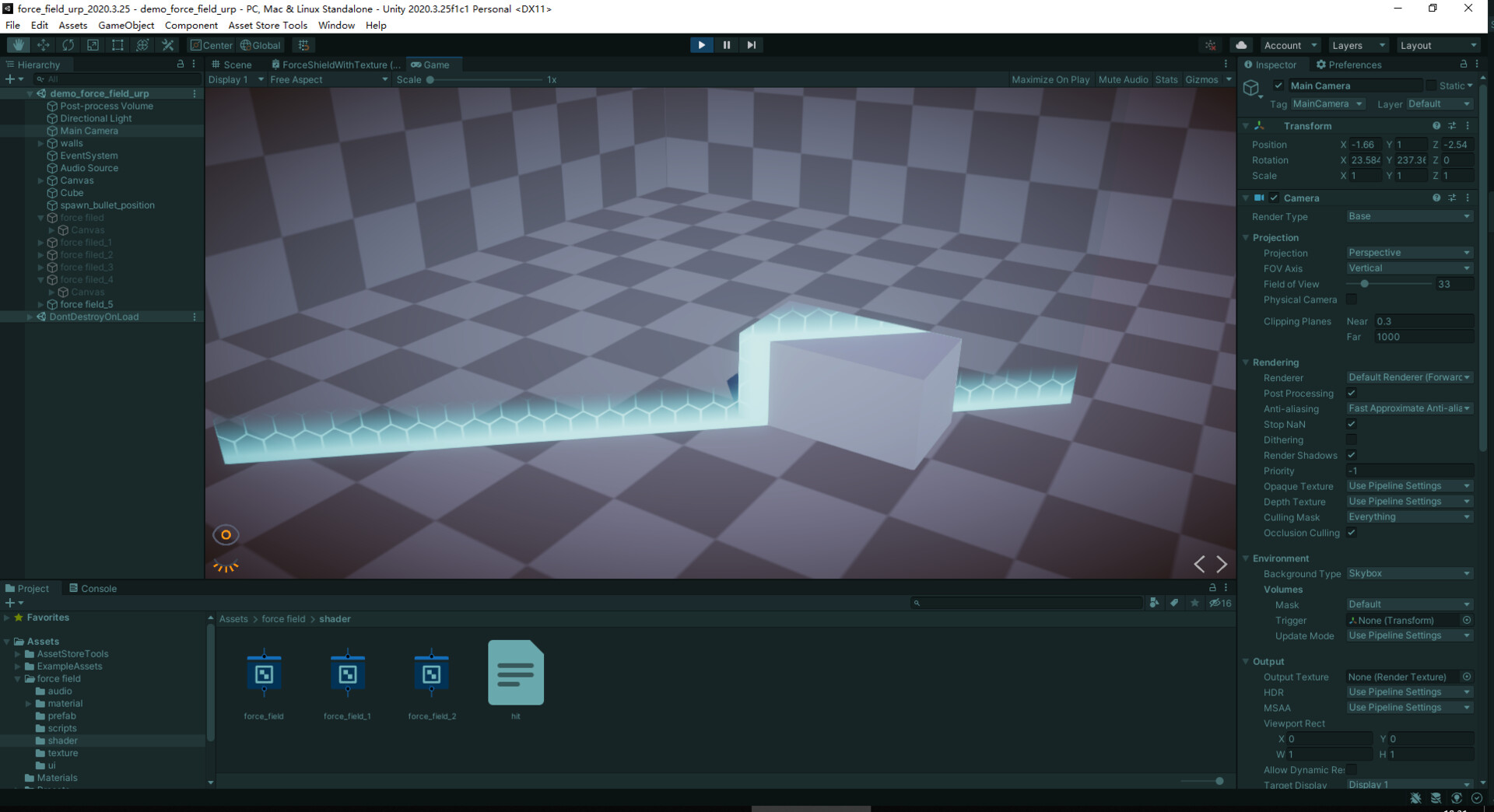Open the Anti-aliasing dropdown
This screenshot has width=1494, height=812.
[1408, 408]
